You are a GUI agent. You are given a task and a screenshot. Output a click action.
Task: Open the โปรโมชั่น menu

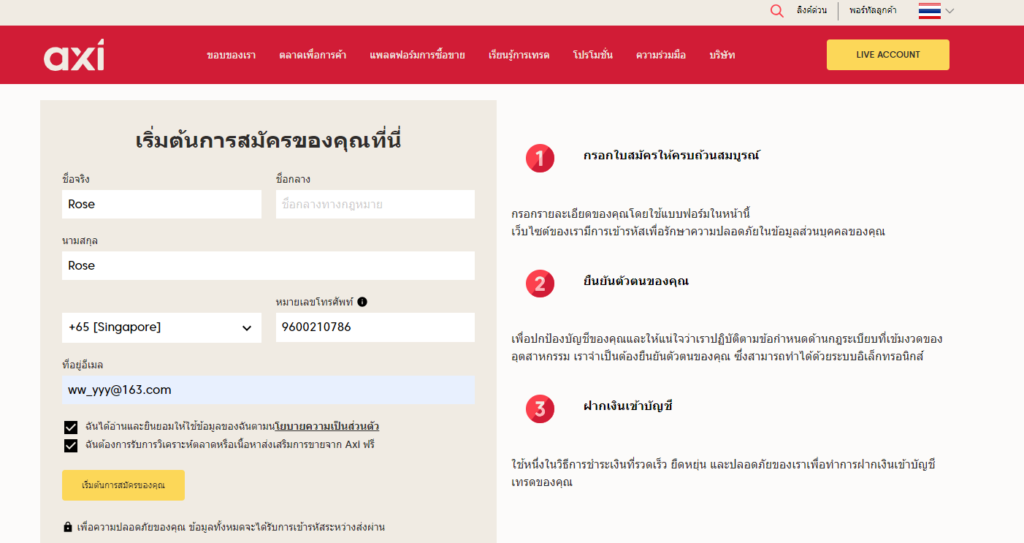click(593, 56)
